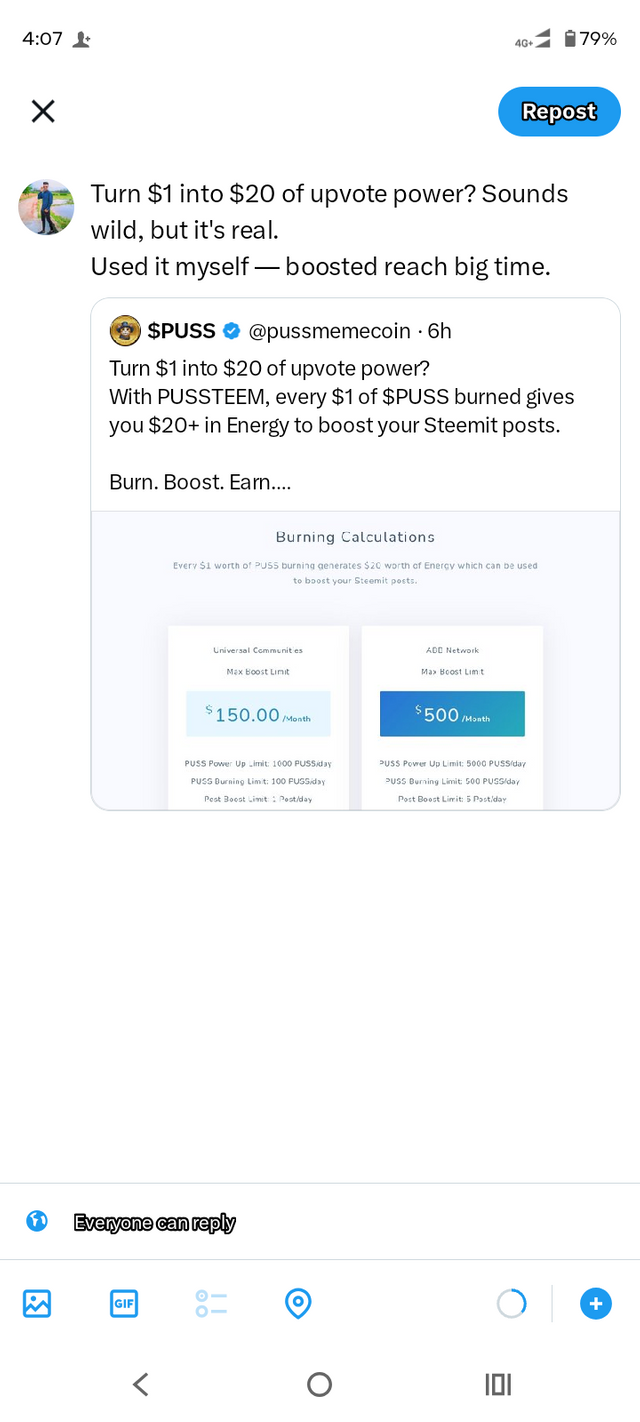Tap the blue Repost button
Screen dimensions: 640x1422
pyautogui.click(x=559, y=111)
